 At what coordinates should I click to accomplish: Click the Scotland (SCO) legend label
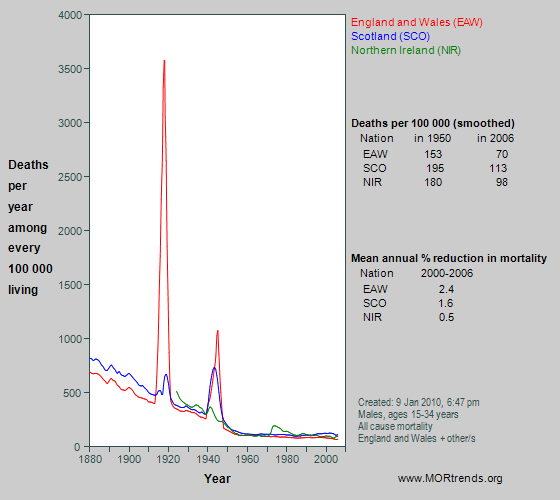pyautogui.click(x=391, y=36)
